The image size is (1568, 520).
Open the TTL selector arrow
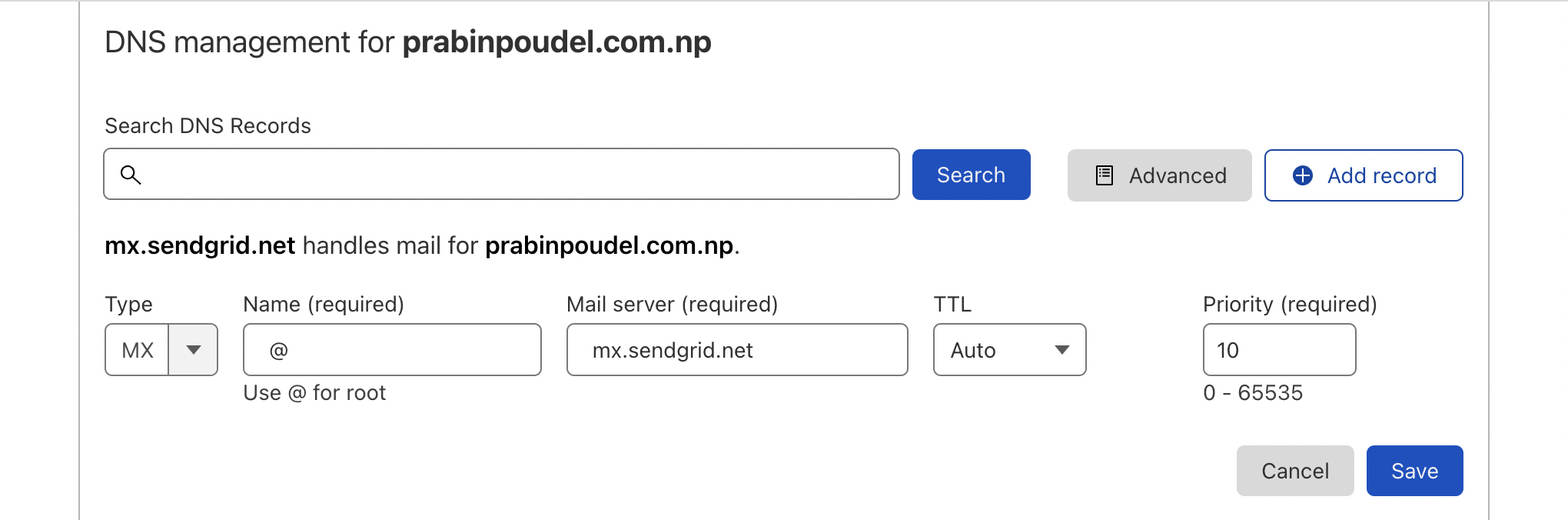coord(1063,350)
